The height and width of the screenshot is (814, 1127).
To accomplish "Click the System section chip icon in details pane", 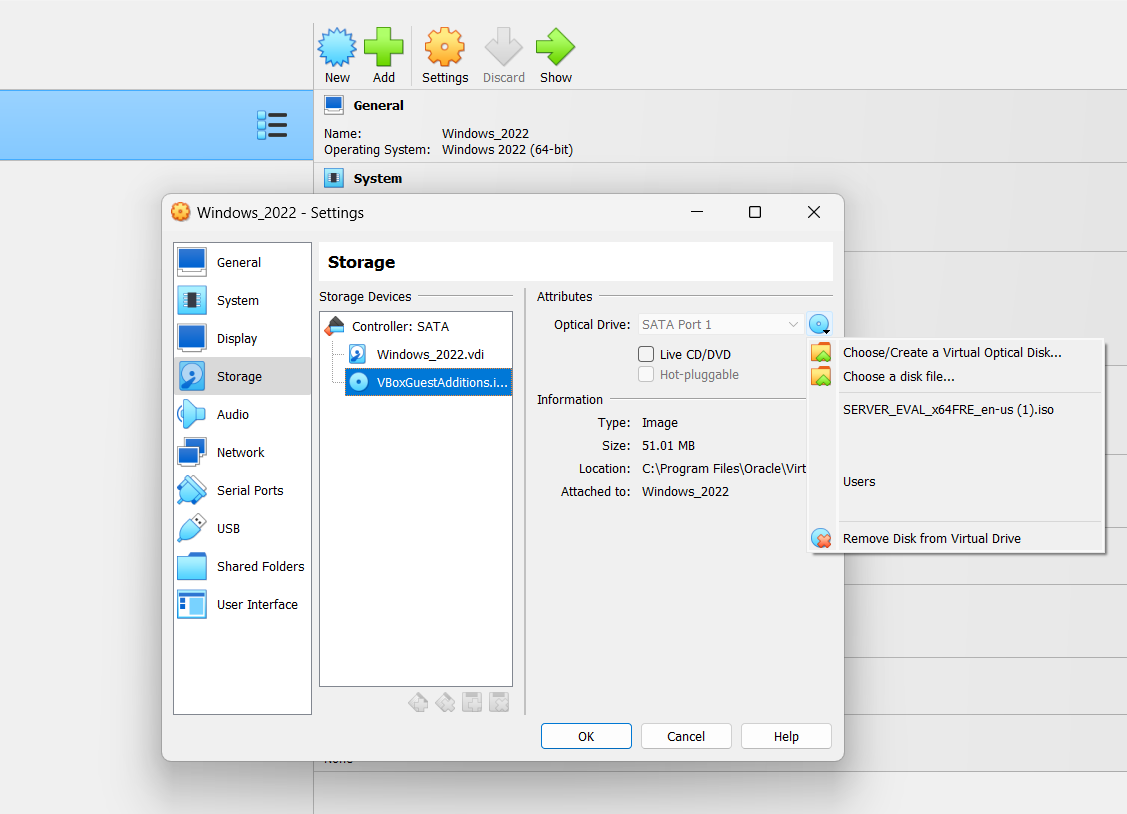I will pyautogui.click(x=334, y=178).
